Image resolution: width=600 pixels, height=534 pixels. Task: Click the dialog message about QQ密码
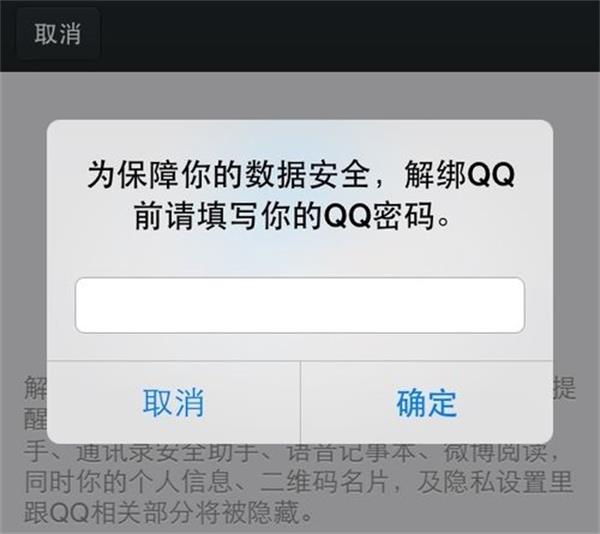click(x=300, y=195)
